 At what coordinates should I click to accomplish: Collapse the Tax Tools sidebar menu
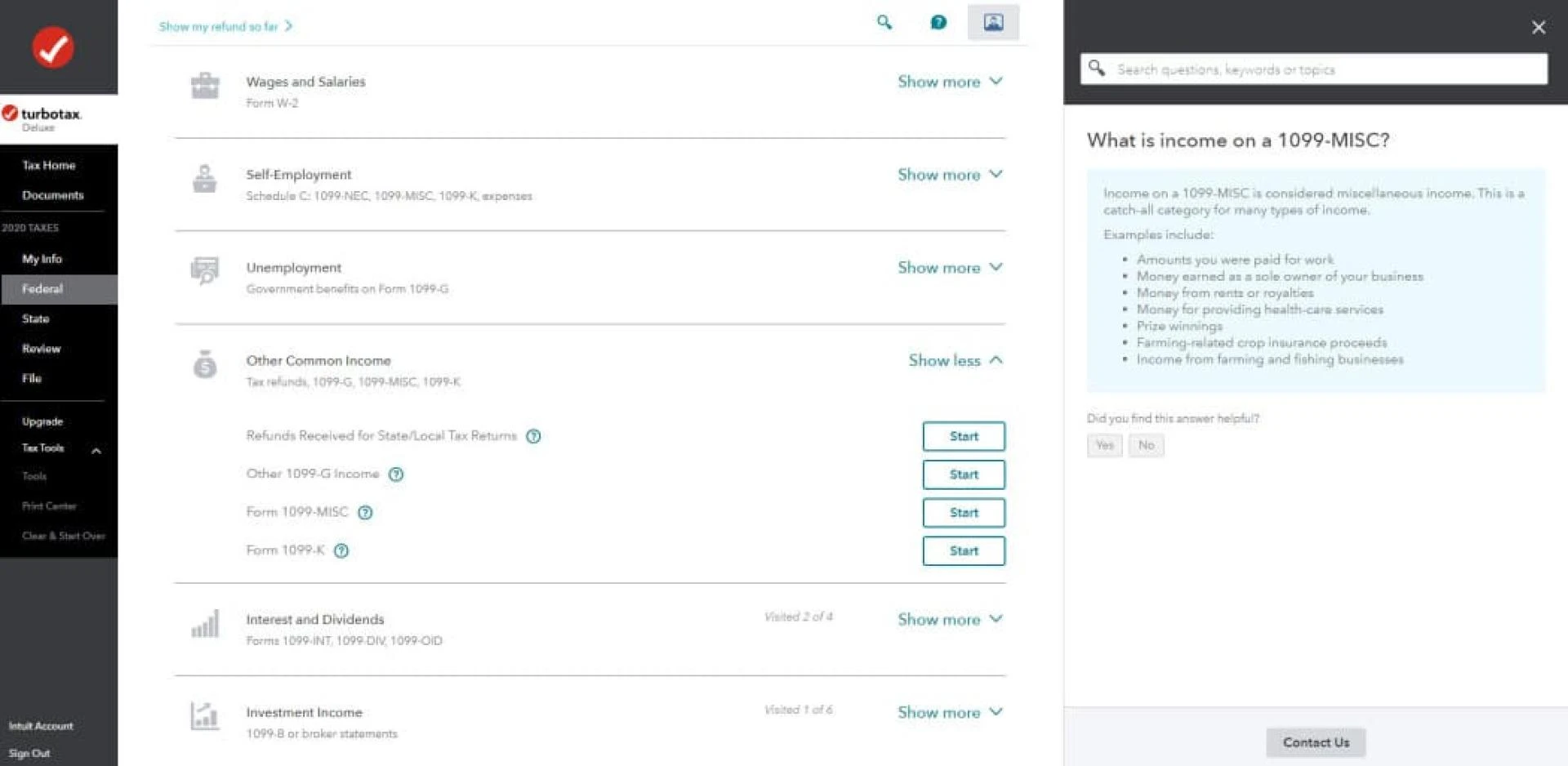pos(96,450)
